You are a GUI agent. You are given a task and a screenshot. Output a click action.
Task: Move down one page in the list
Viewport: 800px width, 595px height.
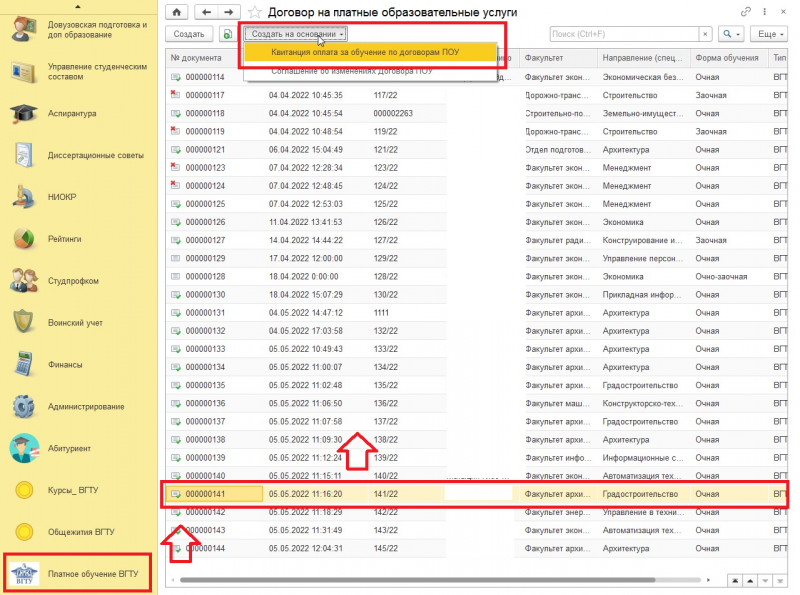765,581
